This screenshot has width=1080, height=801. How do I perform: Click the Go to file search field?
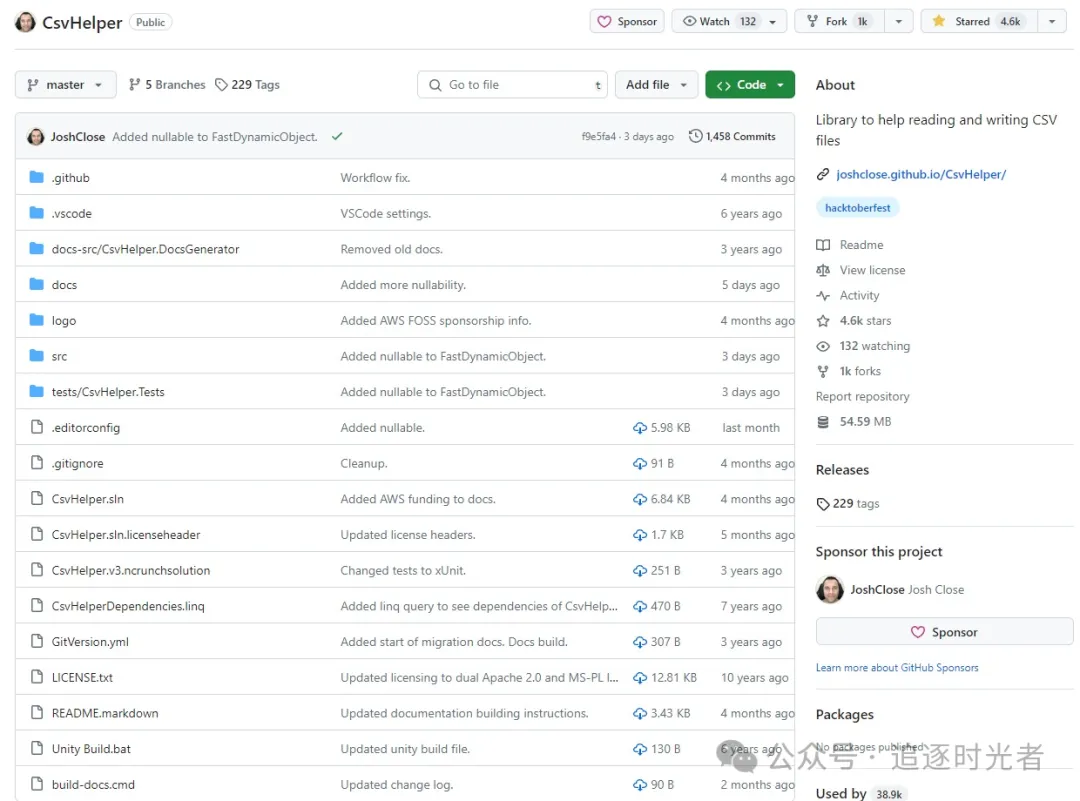[x=512, y=85]
